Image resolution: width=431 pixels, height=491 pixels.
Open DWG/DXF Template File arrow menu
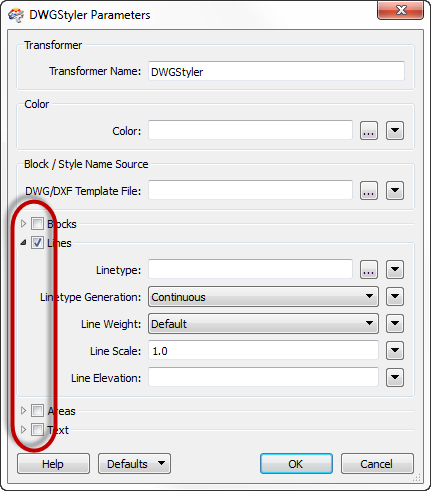click(395, 191)
